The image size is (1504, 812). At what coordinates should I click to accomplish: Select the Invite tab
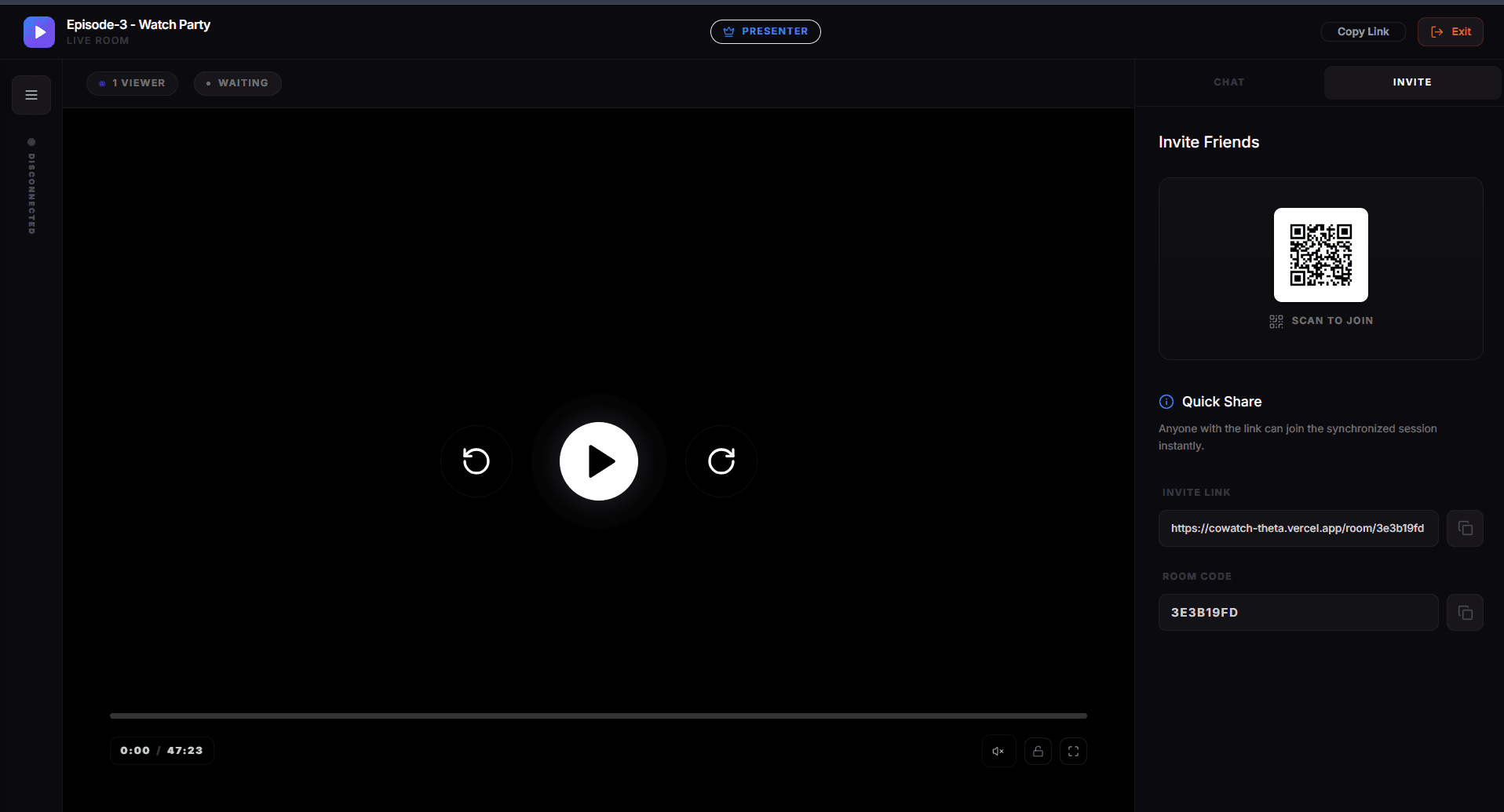click(x=1412, y=82)
